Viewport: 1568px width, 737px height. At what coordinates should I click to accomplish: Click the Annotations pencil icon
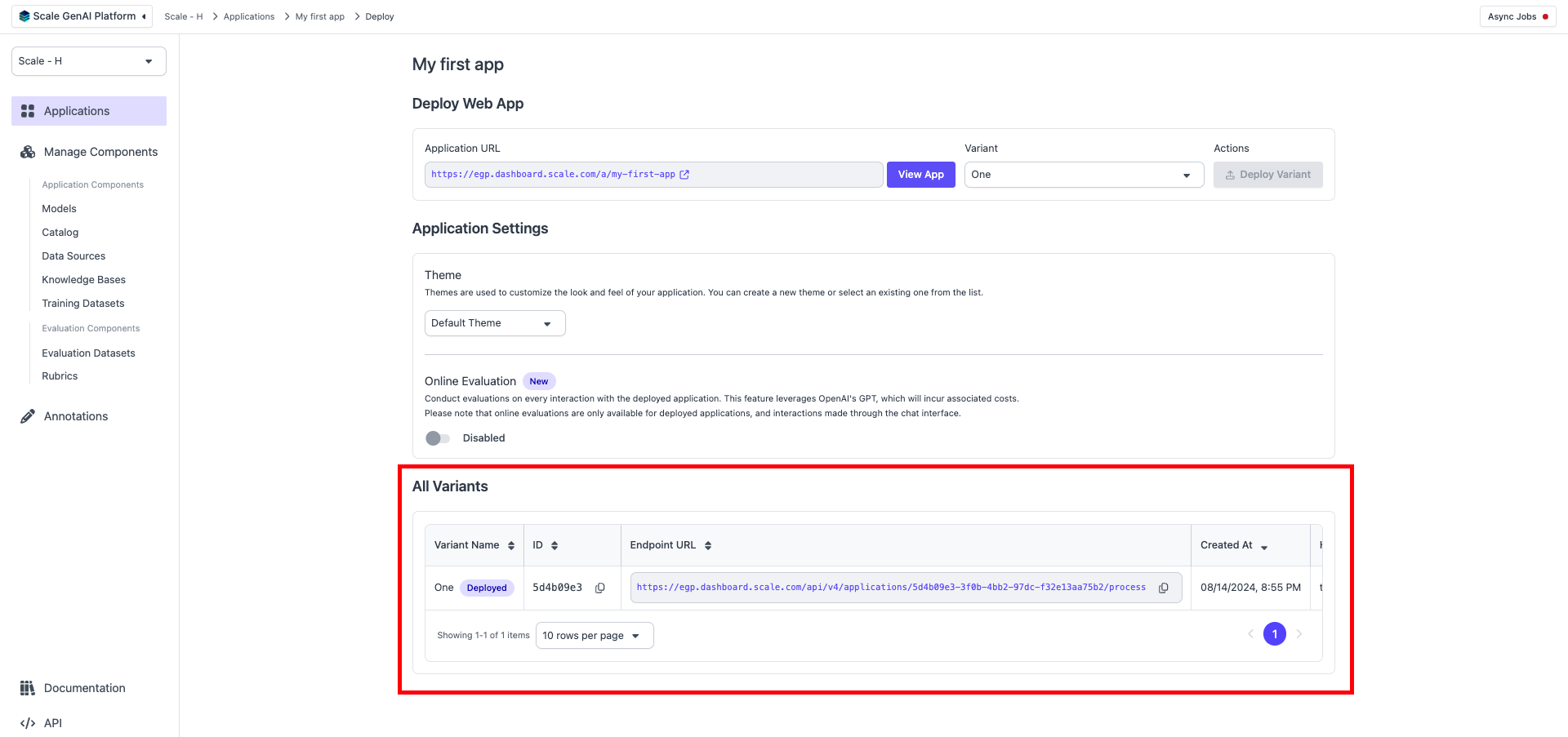[x=28, y=416]
